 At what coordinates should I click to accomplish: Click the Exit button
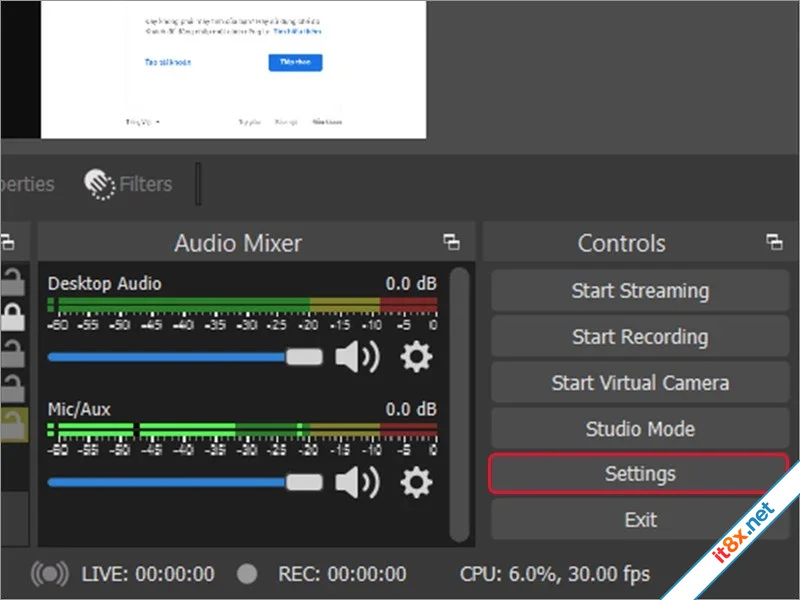[640, 520]
